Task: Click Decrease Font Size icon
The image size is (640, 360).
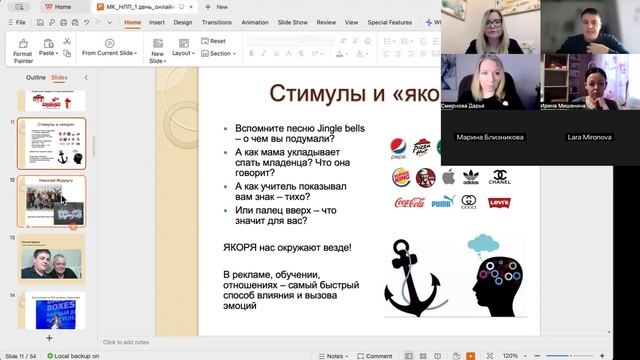Action: click(x=355, y=41)
